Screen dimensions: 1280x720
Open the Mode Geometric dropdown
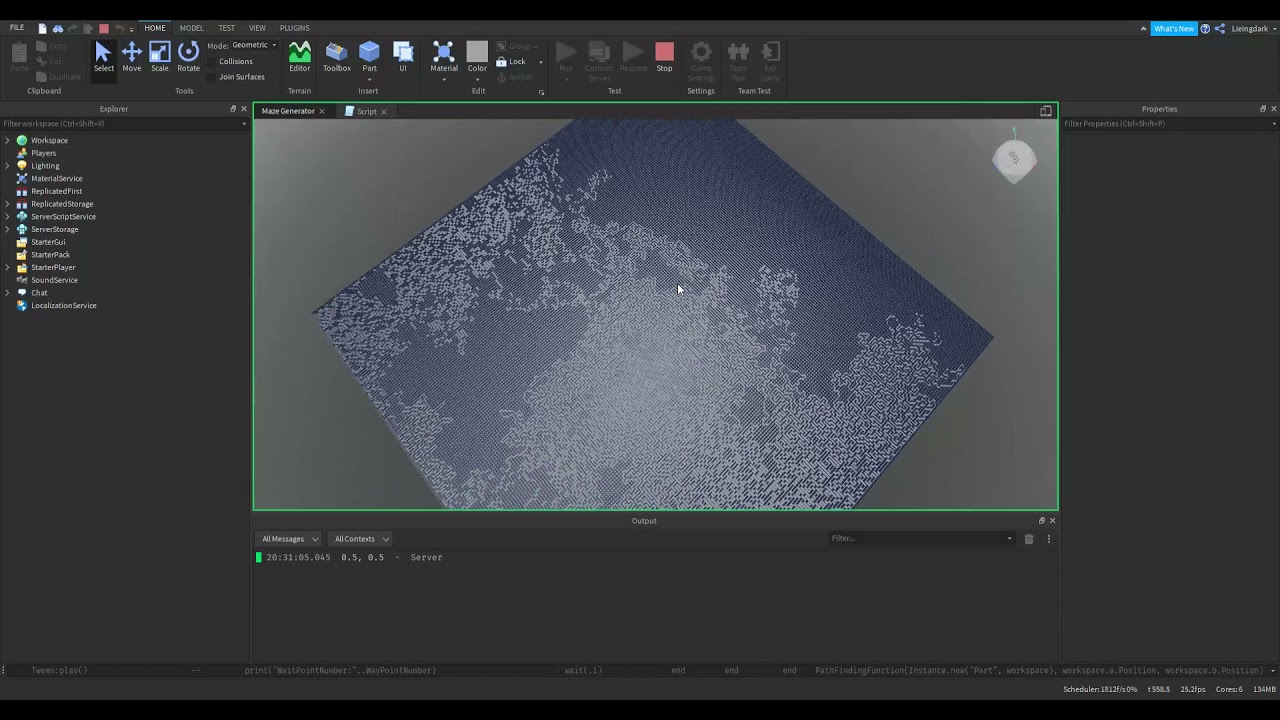point(254,45)
